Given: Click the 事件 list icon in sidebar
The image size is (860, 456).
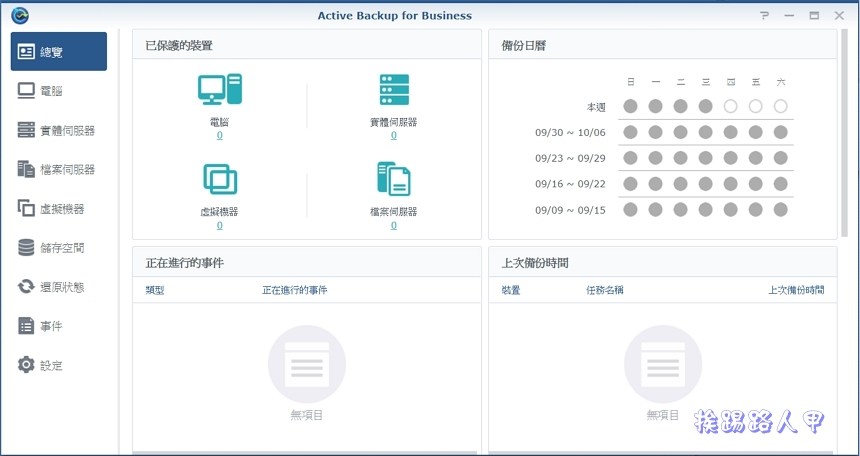Looking at the screenshot, I should click(26, 326).
